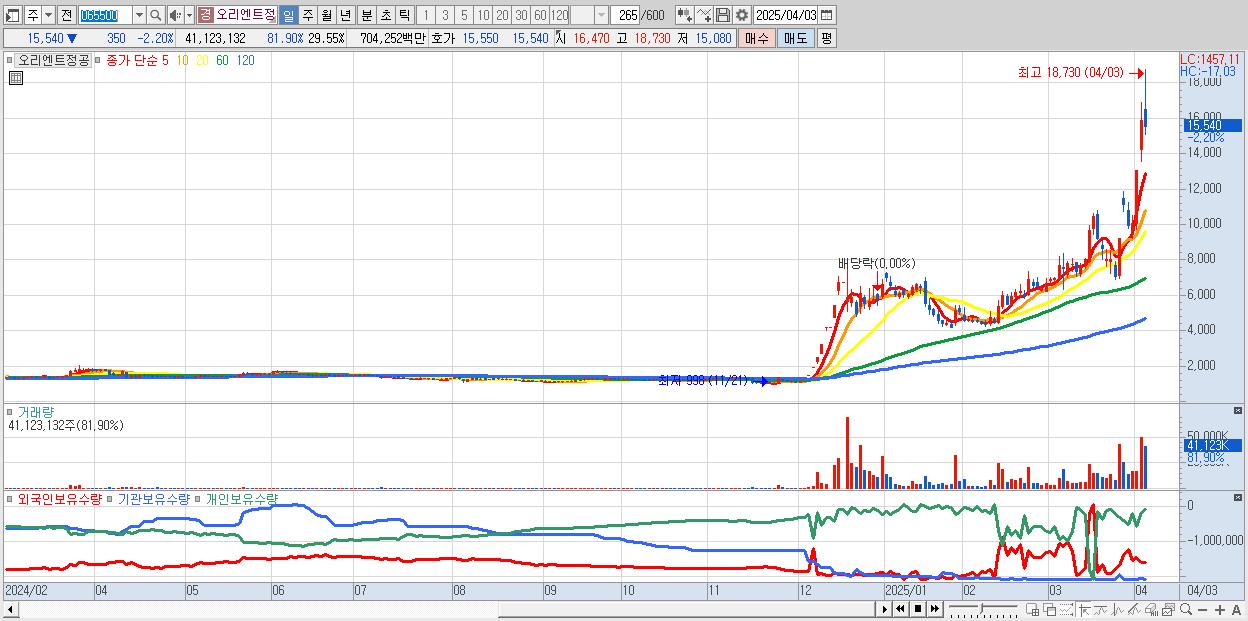1248x621 pixels.
Task: Select the 주 weekly chart period
Action: coord(307,15)
